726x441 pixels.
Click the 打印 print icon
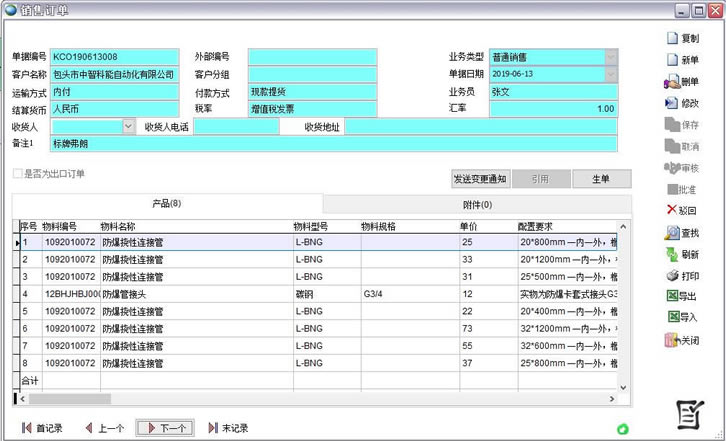[x=672, y=276]
